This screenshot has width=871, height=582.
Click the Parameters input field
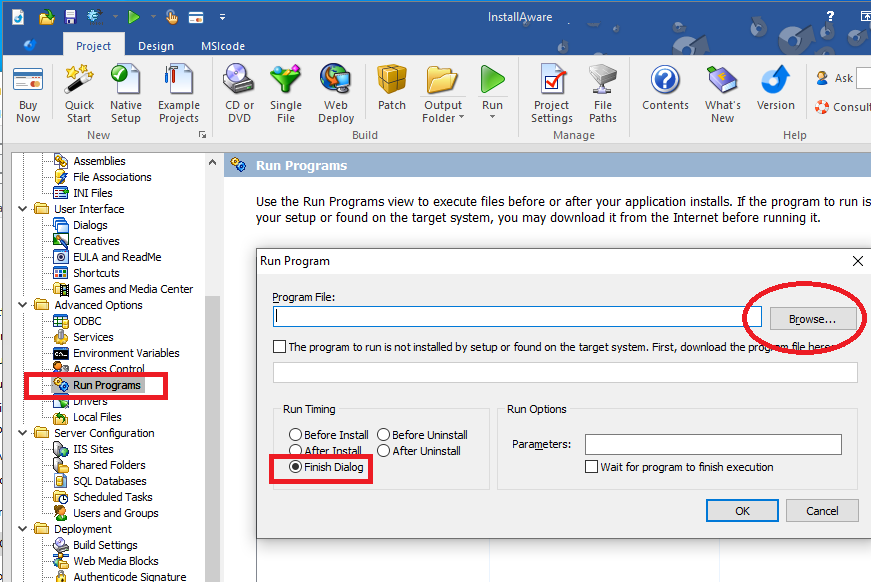[x=713, y=444]
